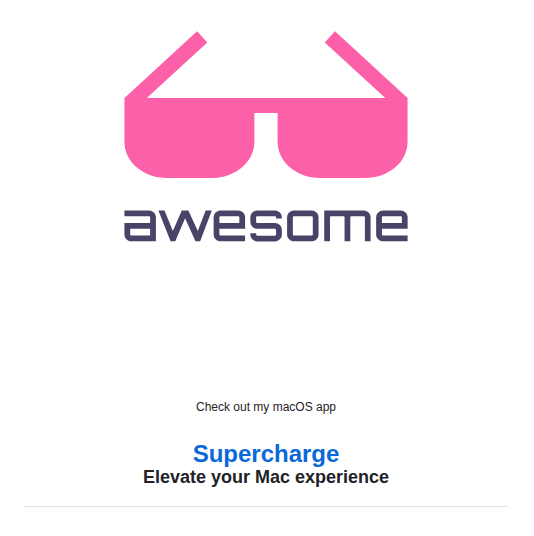534x536 pixels.
Task: Click the first letter "a" in awesome
Action: 140,226
